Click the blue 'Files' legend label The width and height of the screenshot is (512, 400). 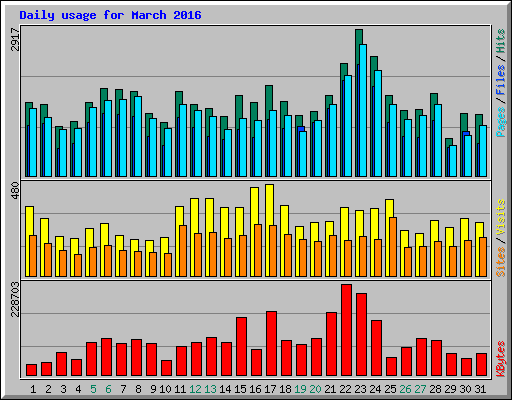[501, 79]
